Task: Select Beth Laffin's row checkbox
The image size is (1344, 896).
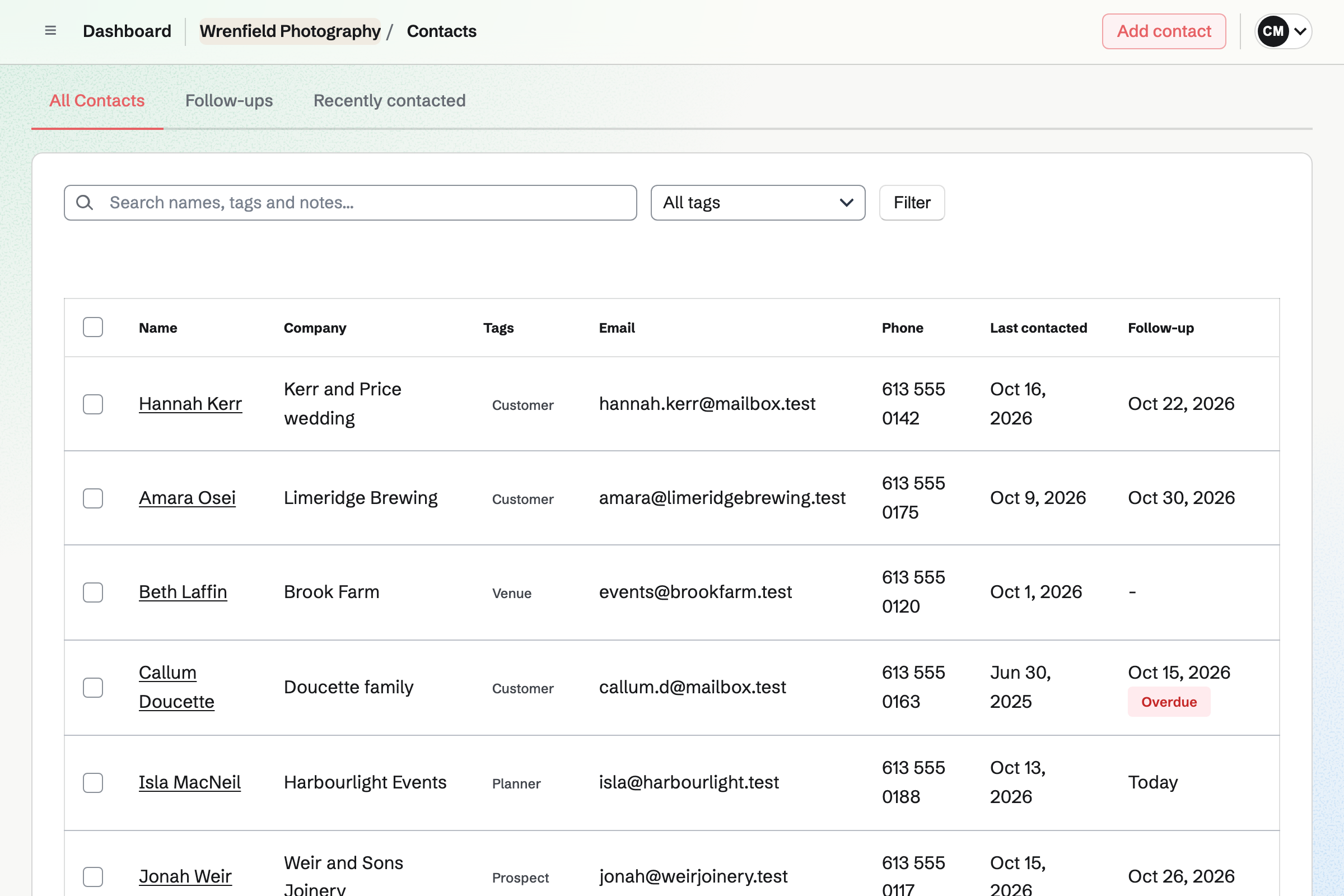Action: click(x=92, y=592)
